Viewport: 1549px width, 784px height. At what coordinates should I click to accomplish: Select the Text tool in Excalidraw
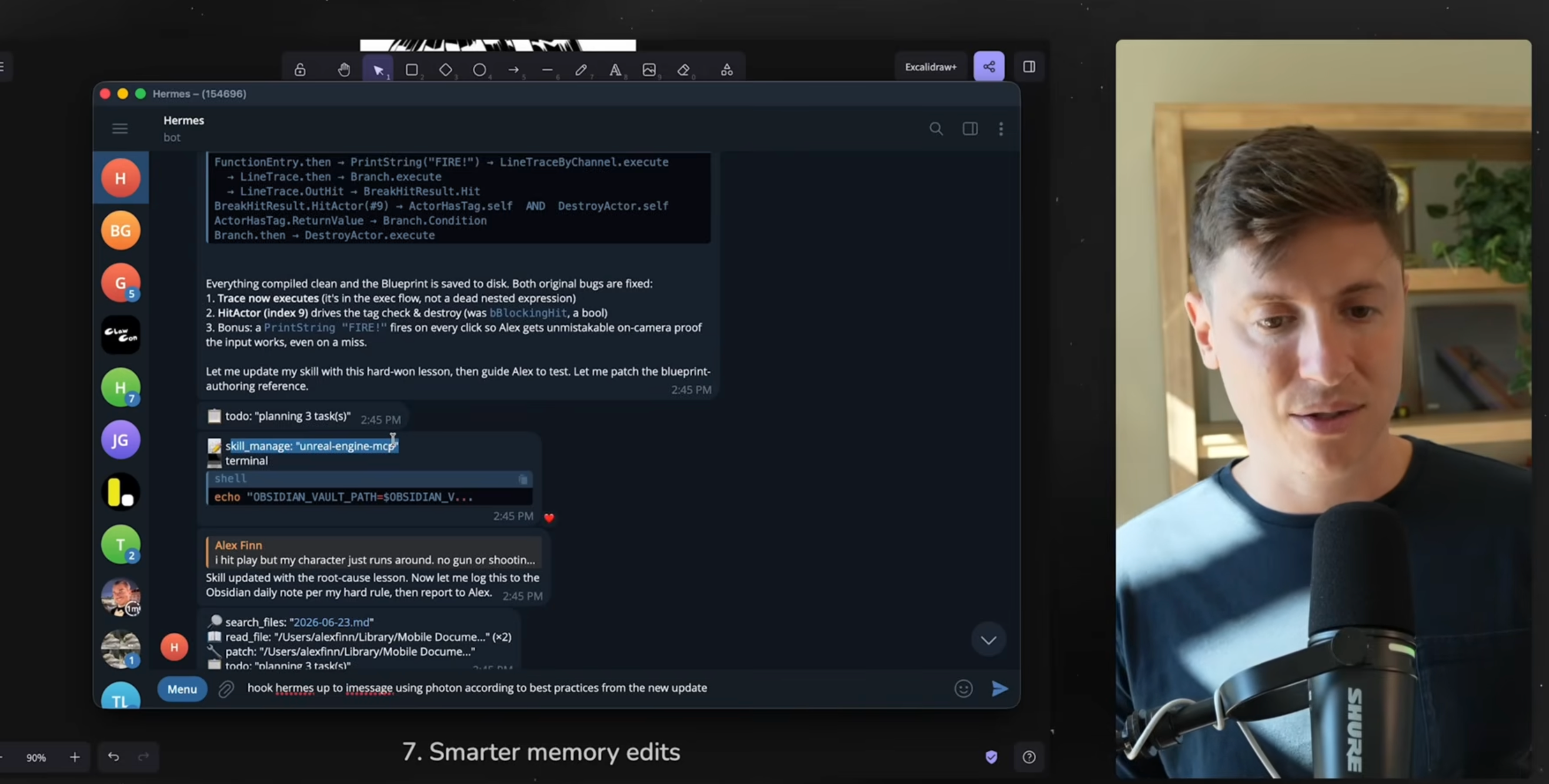(x=615, y=71)
